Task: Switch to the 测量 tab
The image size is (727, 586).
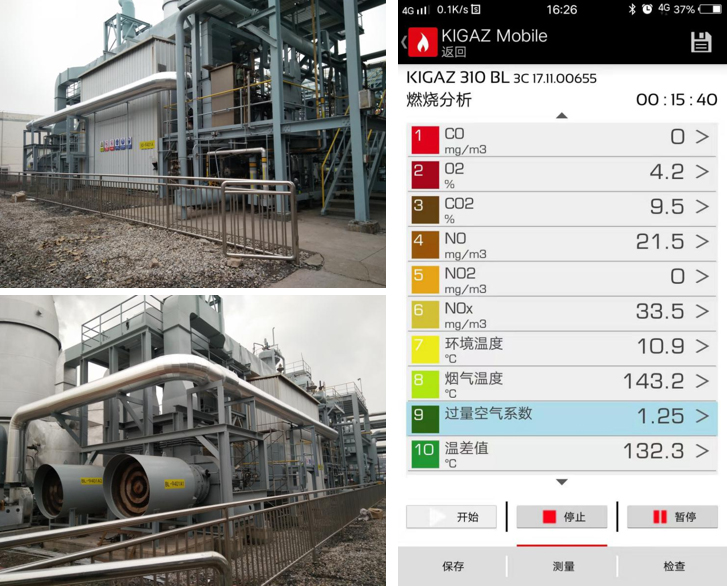Action: coord(563,566)
